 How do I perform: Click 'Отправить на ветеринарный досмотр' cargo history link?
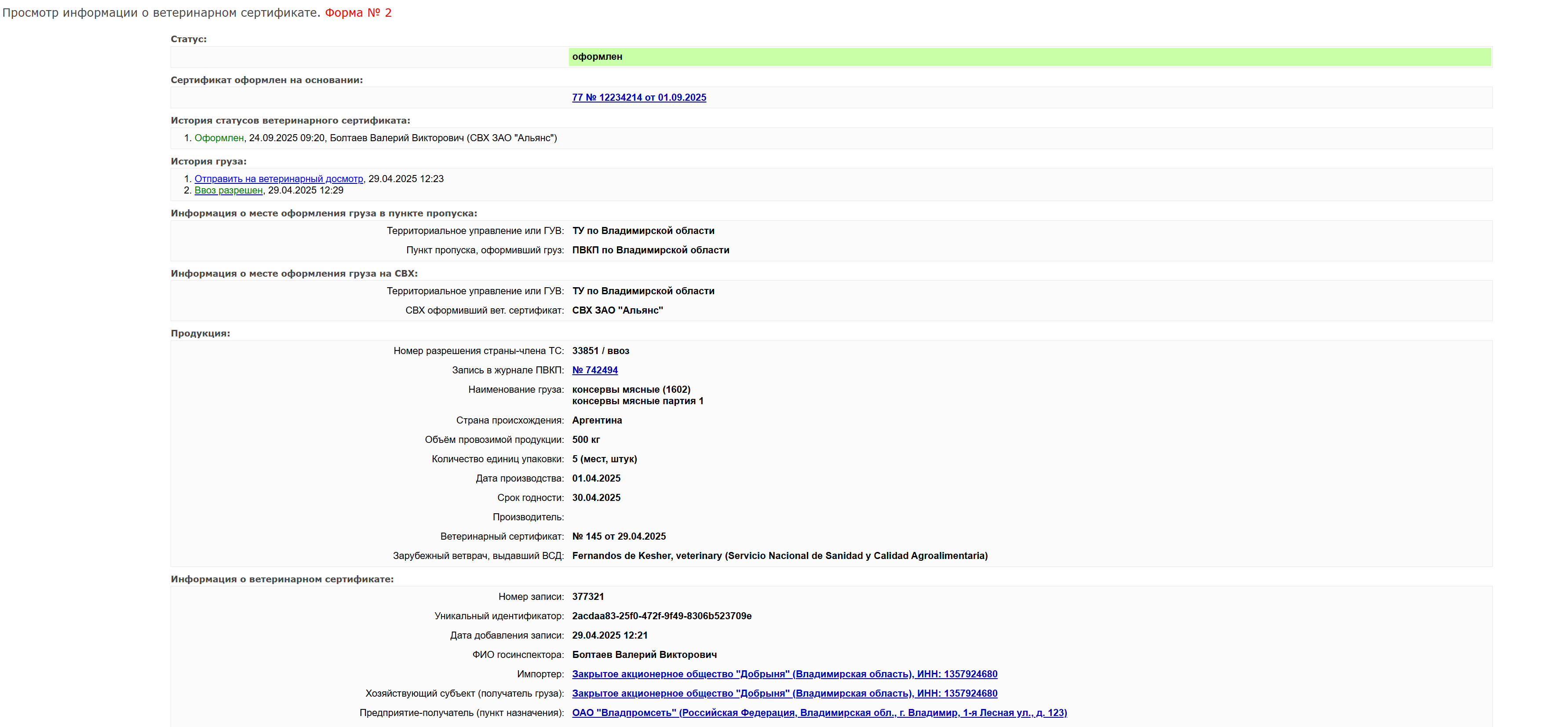click(x=278, y=179)
